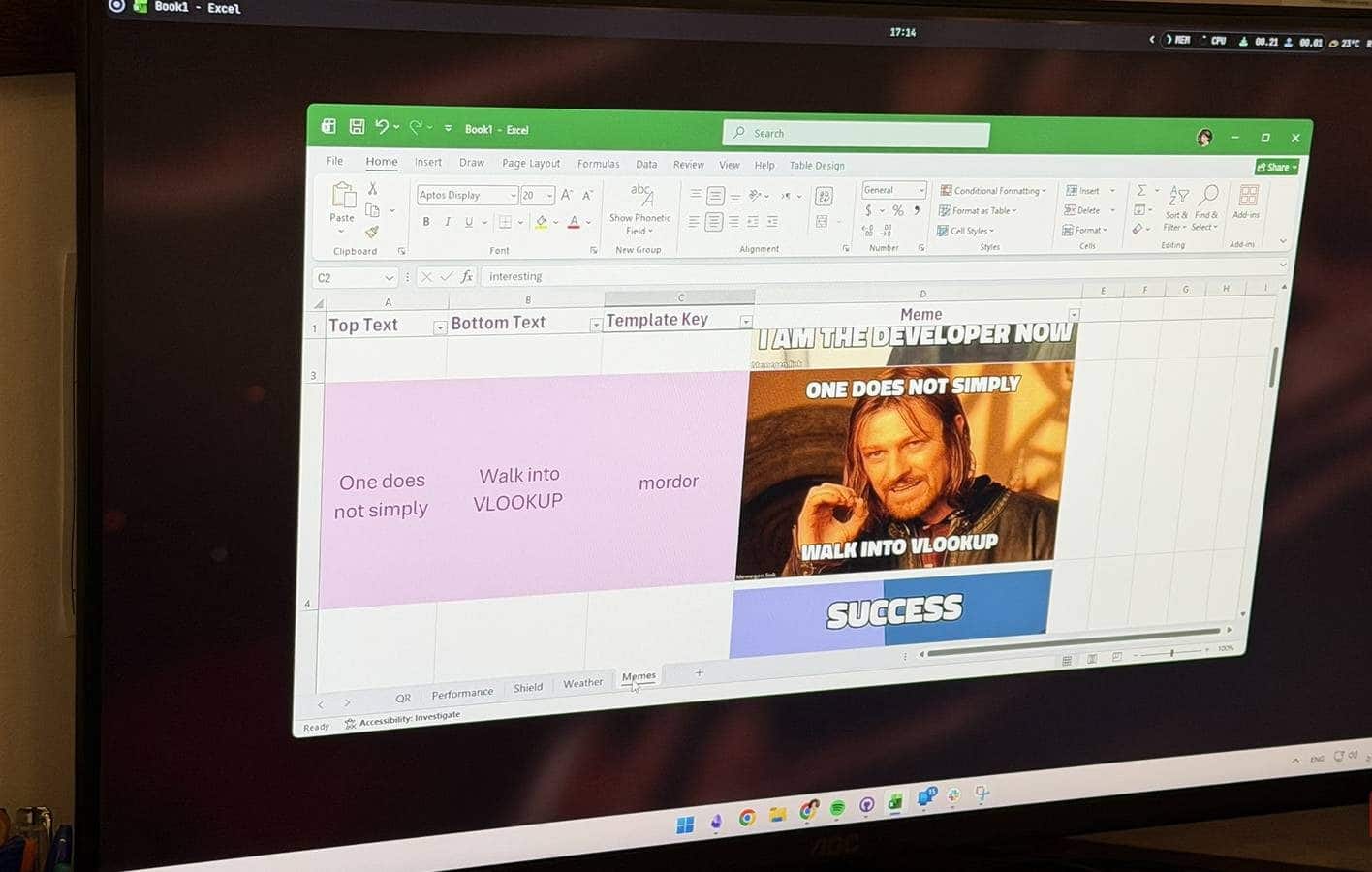Click the Search box in title bar

click(x=856, y=134)
